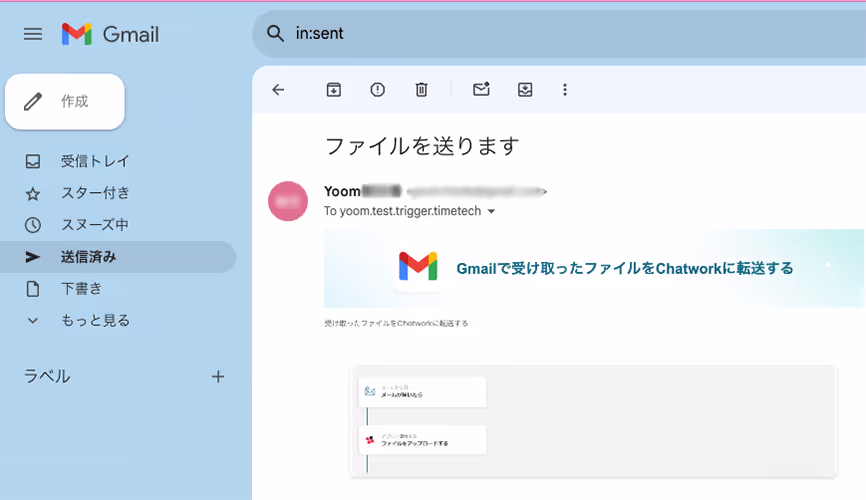Image resolution: width=866 pixels, height=500 pixels.
Task: Create a new label with plus icon
Action: click(x=218, y=377)
